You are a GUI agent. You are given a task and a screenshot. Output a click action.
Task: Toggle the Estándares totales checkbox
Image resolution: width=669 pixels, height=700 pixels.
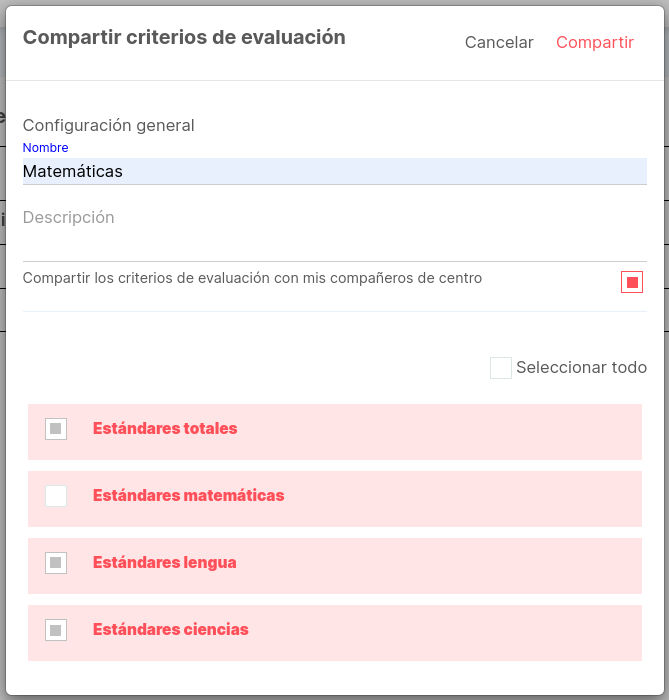click(56, 429)
